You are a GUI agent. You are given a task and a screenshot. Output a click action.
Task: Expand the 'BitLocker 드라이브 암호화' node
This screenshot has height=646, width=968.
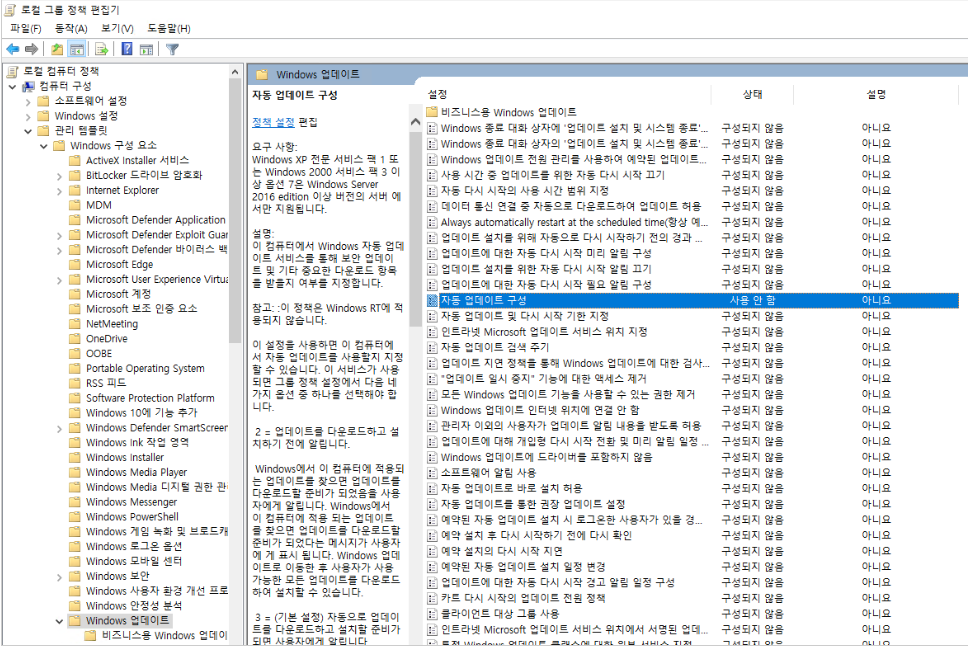click(59, 175)
